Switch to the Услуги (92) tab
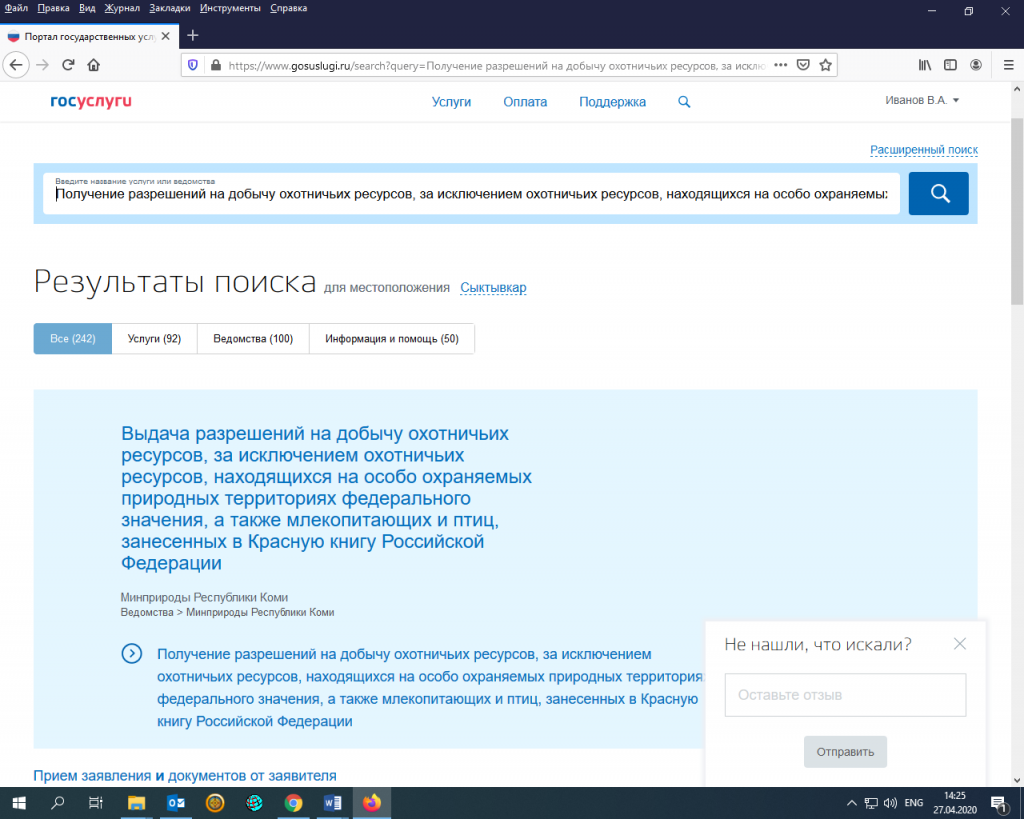This screenshot has width=1024, height=819. pyautogui.click(x=153, y=338)
